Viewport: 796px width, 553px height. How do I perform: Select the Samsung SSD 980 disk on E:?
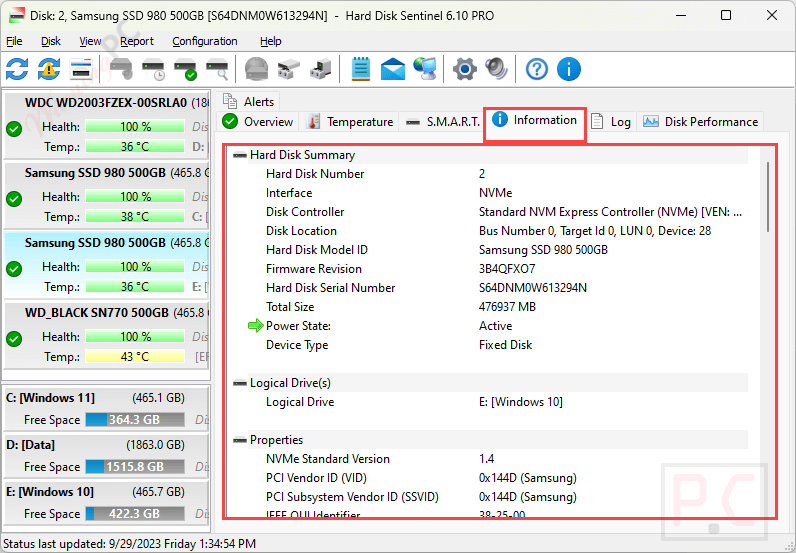tap(106, 265)
